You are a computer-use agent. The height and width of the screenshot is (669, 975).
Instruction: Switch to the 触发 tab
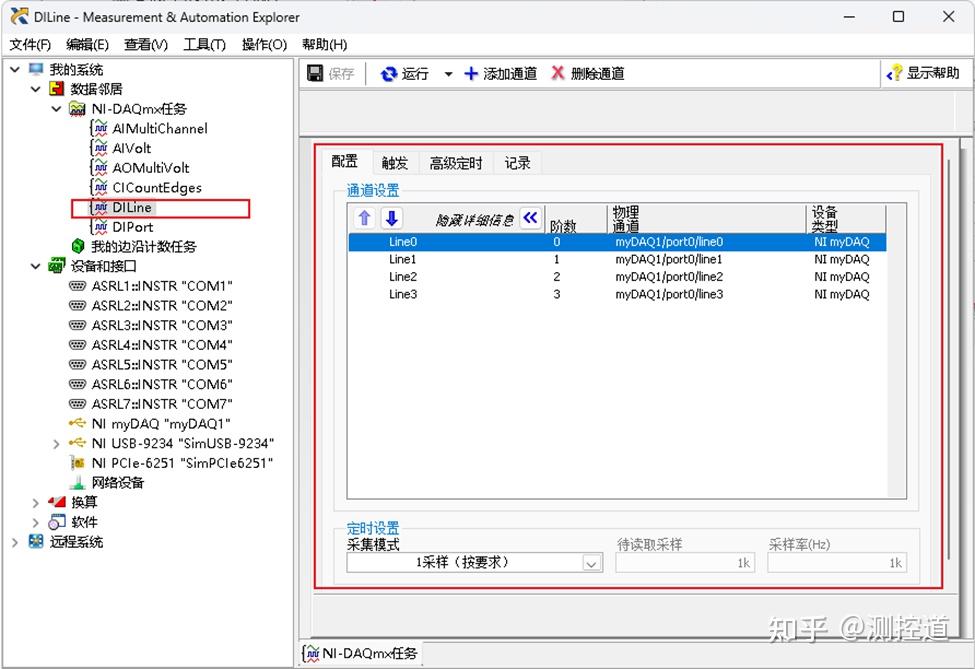point(395,163)
